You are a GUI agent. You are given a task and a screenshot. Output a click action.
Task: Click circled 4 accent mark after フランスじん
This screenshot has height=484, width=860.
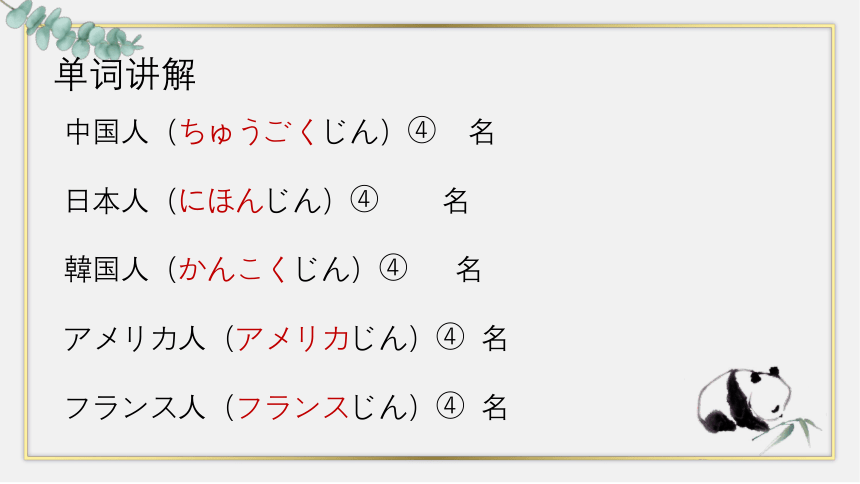click(x=450, y=406)
